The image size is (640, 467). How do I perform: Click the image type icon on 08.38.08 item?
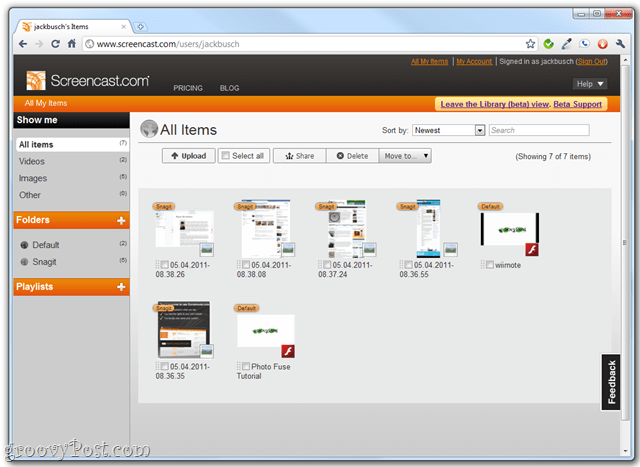coord(288,249)
